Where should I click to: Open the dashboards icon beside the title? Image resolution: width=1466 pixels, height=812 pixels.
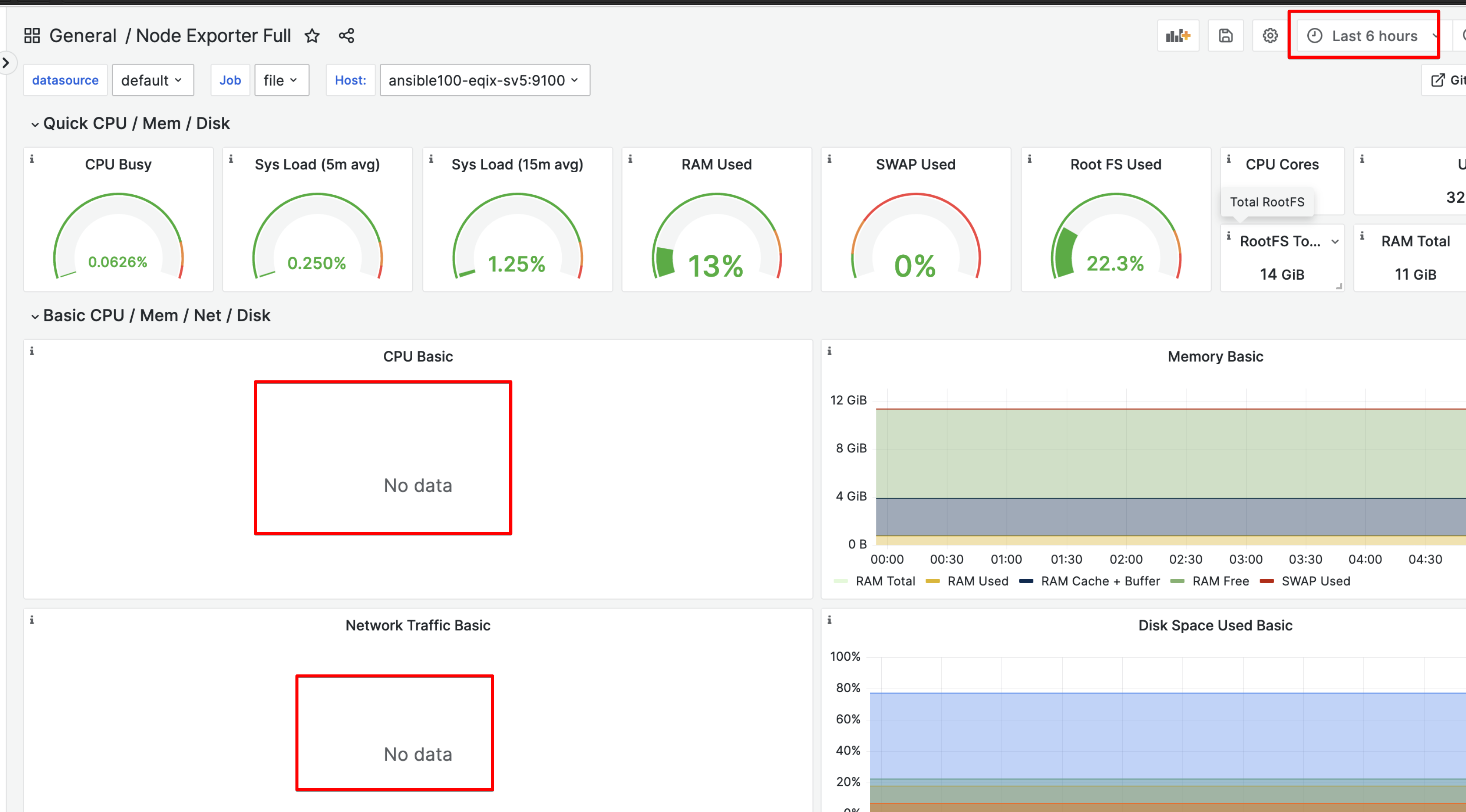point(32,35)
